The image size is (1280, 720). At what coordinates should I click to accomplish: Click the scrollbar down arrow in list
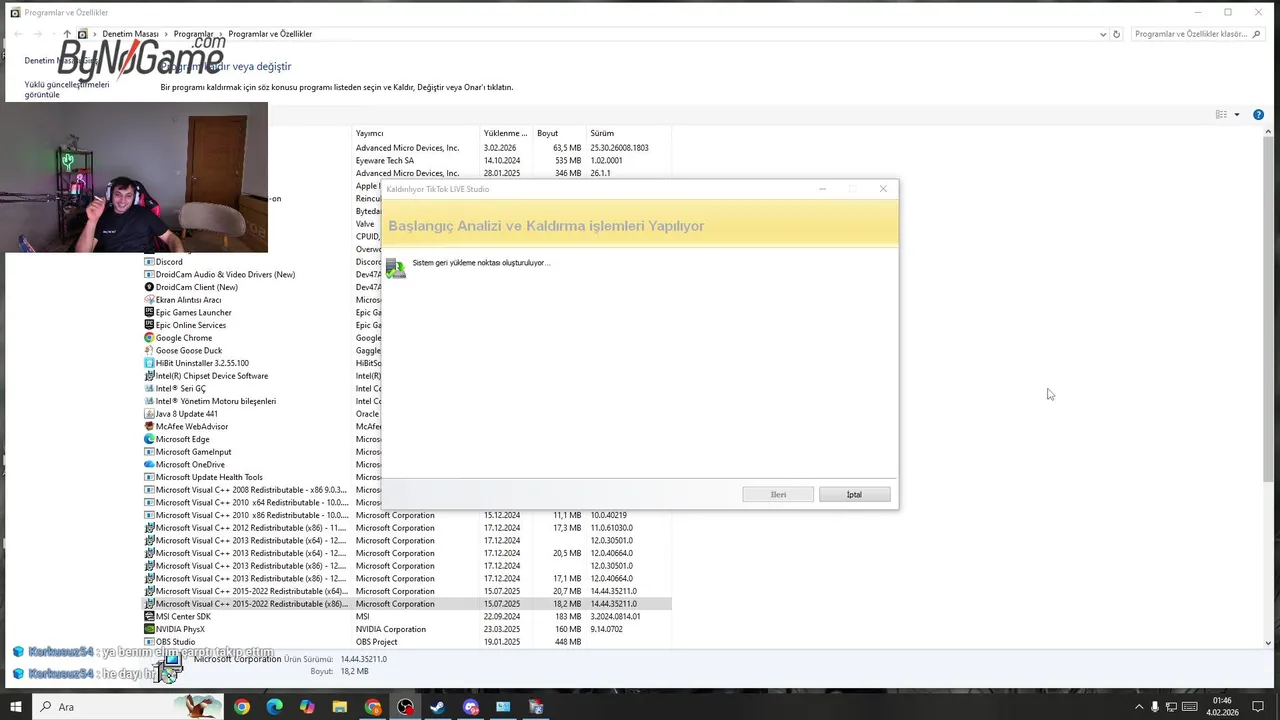pyautogui.click(x=1269, y=643)
